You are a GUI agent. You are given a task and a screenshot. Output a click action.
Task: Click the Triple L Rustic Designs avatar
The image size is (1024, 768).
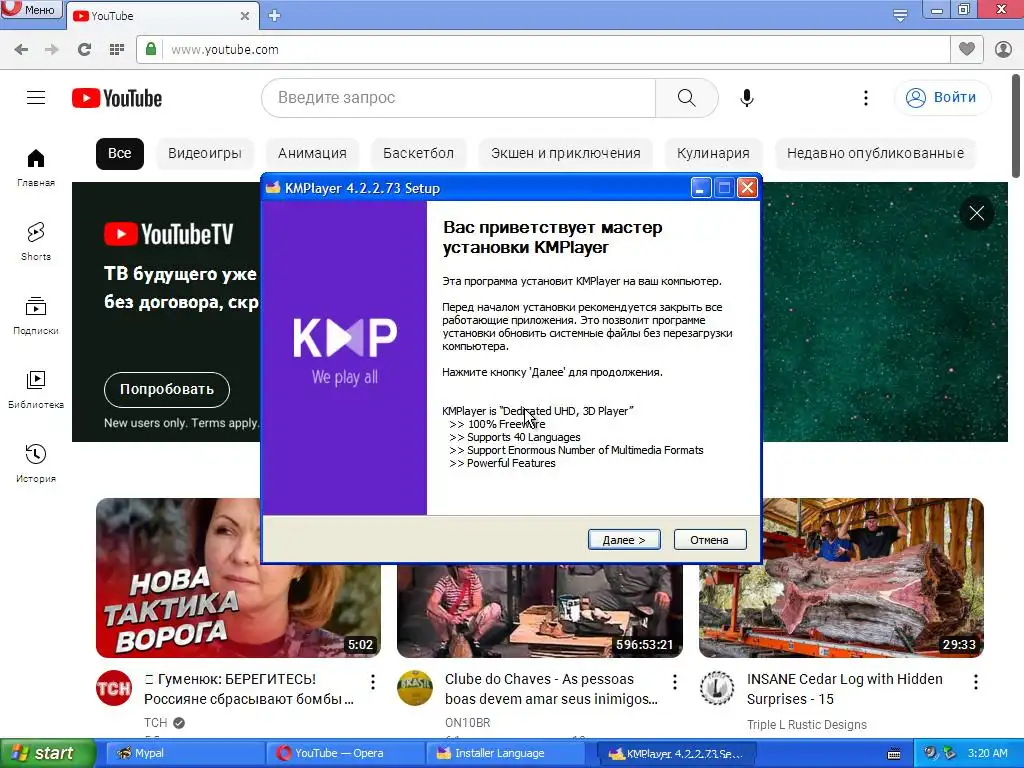tap(716, 688)
